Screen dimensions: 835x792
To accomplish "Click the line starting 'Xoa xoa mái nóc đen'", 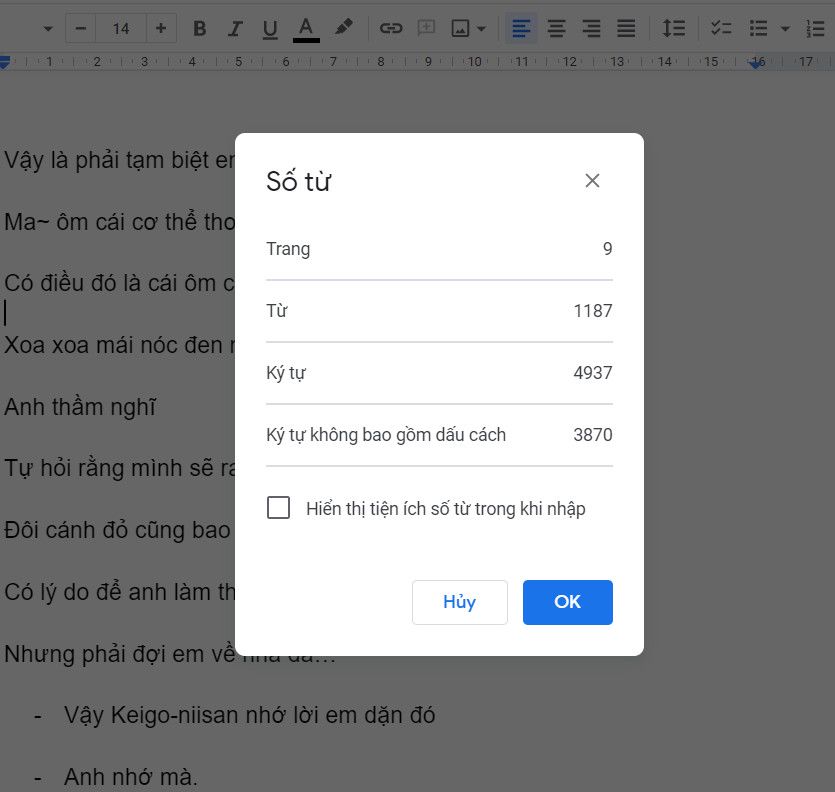I will pos(119,345).
